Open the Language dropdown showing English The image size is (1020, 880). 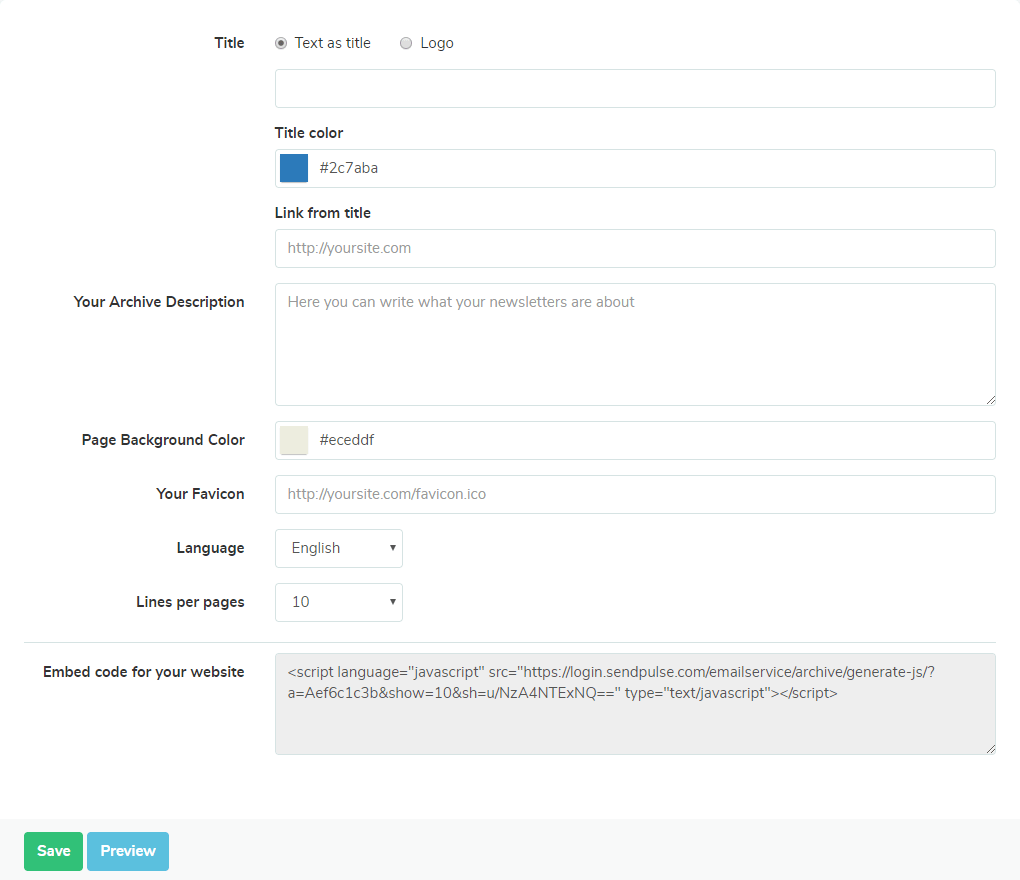click(339, 548)
